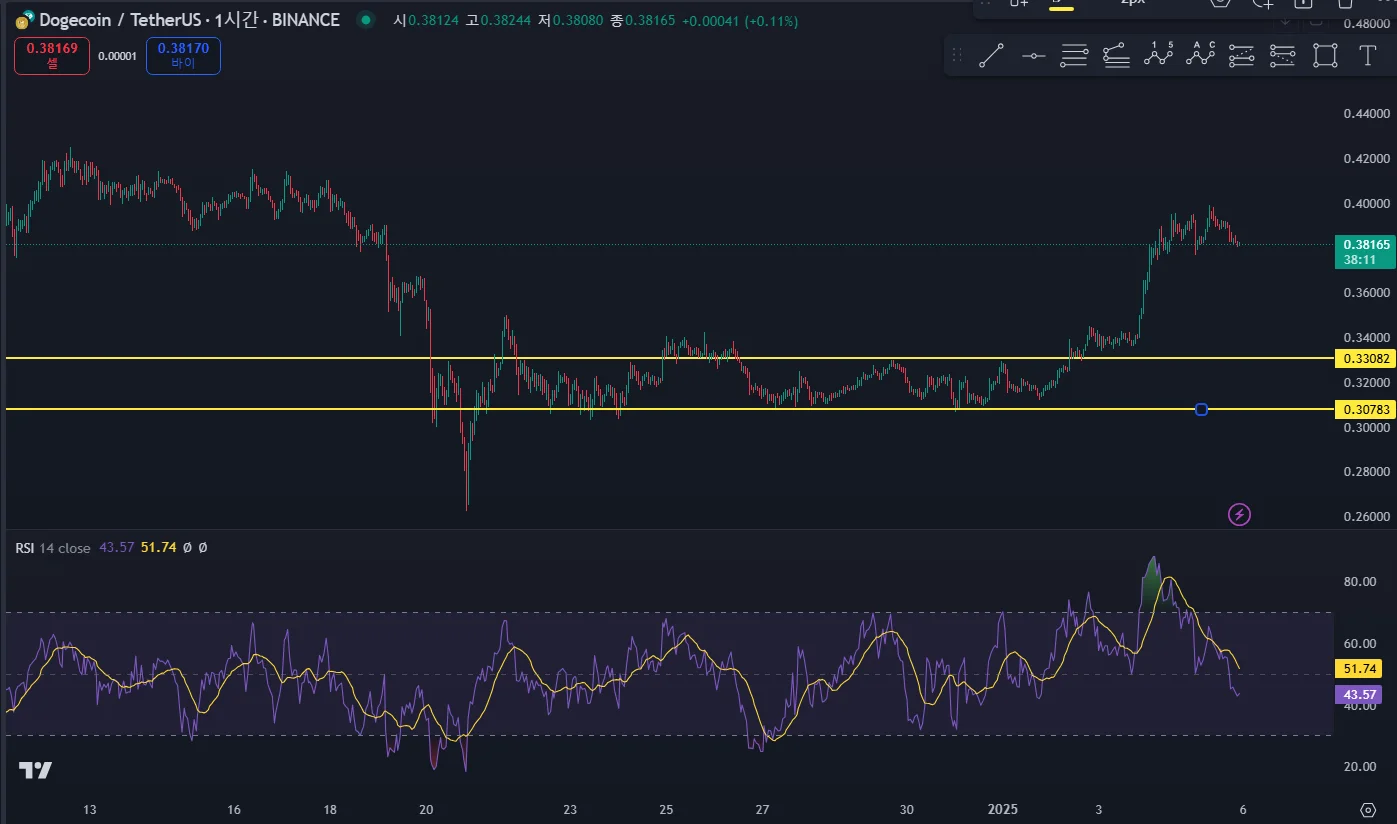Select the horizontal line drawing tool
The height and width of the screenshot is (824, 1397).
1033,56
